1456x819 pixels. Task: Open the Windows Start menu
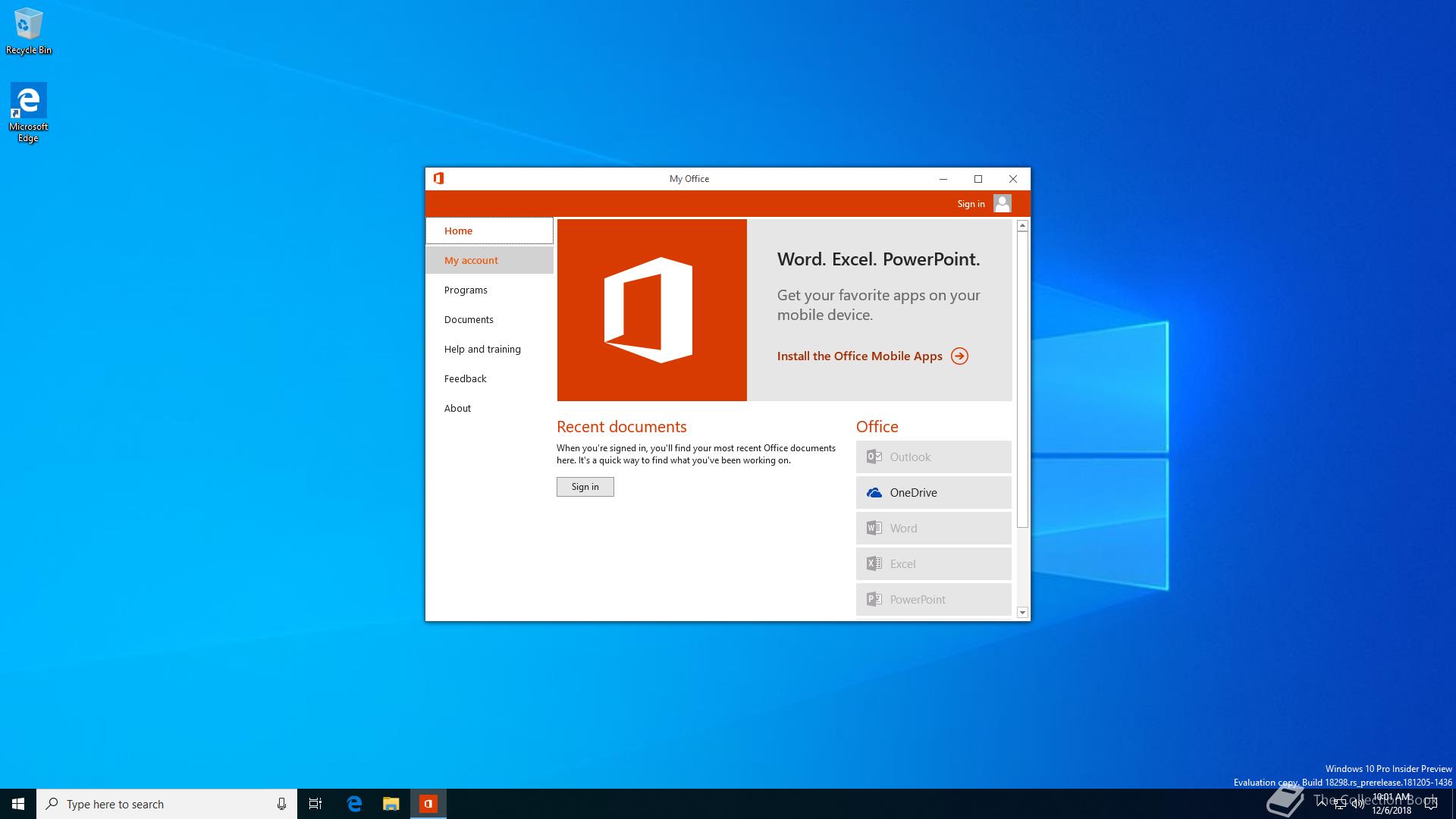coord(18,804)
